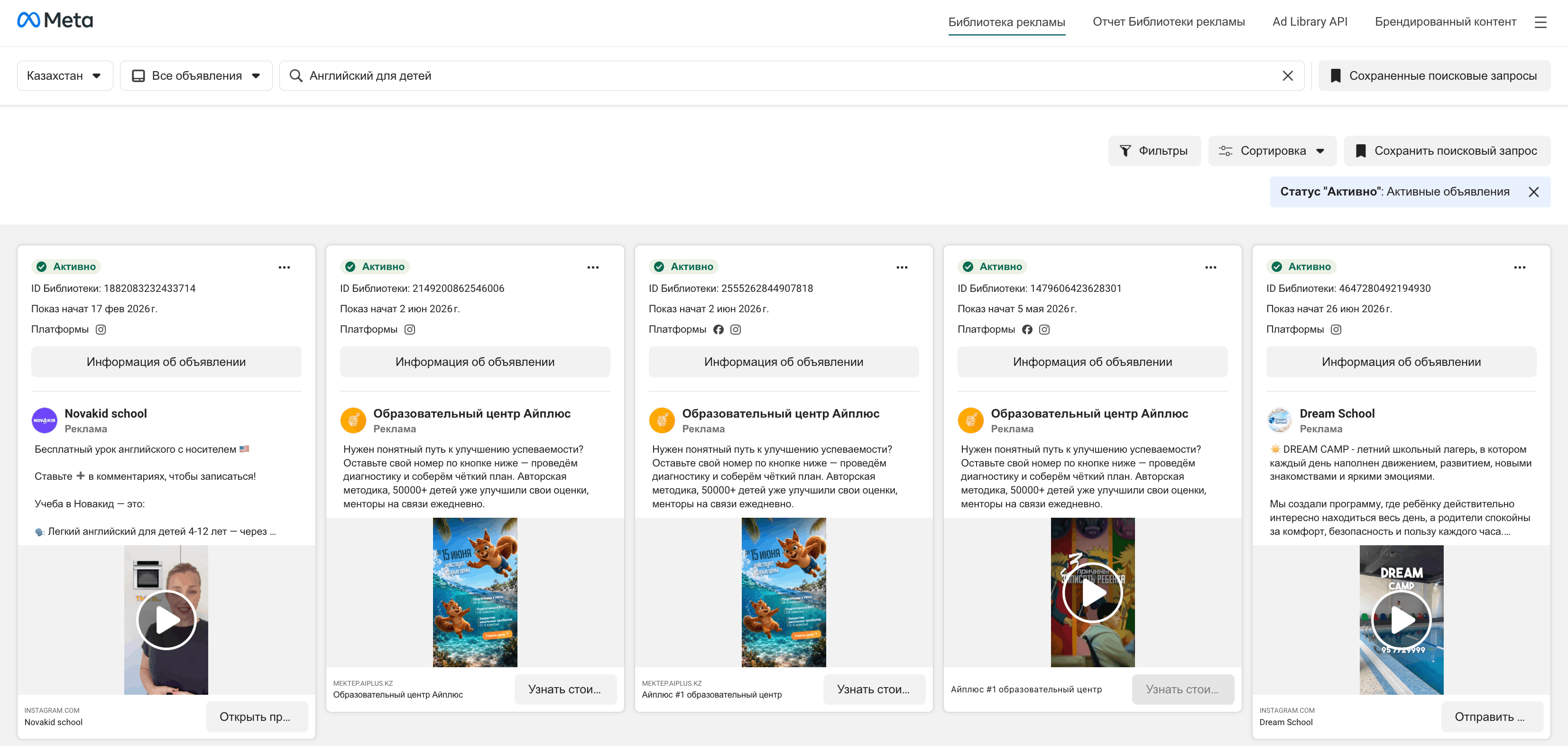The height and width of the screenshot is (746, 1568).
Task: Click Айплюс avatar on ad ID 2149200862546006
Action: [x=353, y=420]
